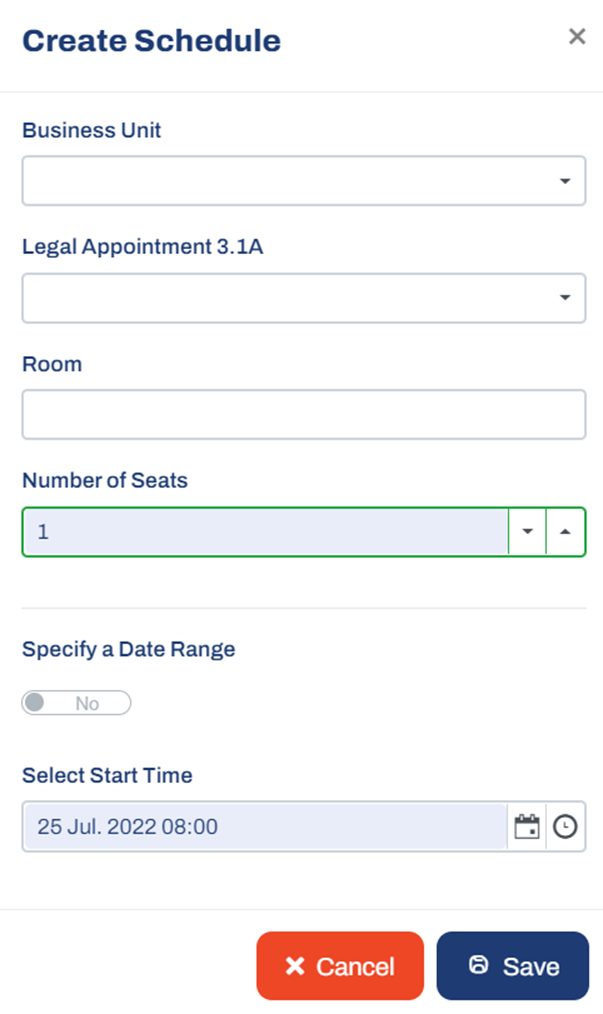Click the Specify a Date Range label

(129, 649)
